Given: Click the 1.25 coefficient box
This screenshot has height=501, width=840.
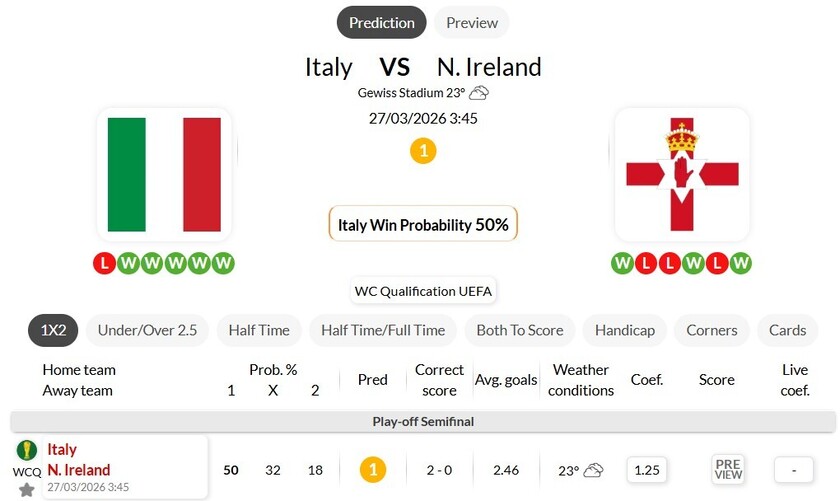Looking at the screenshot, I should click(x=647, y=469).
